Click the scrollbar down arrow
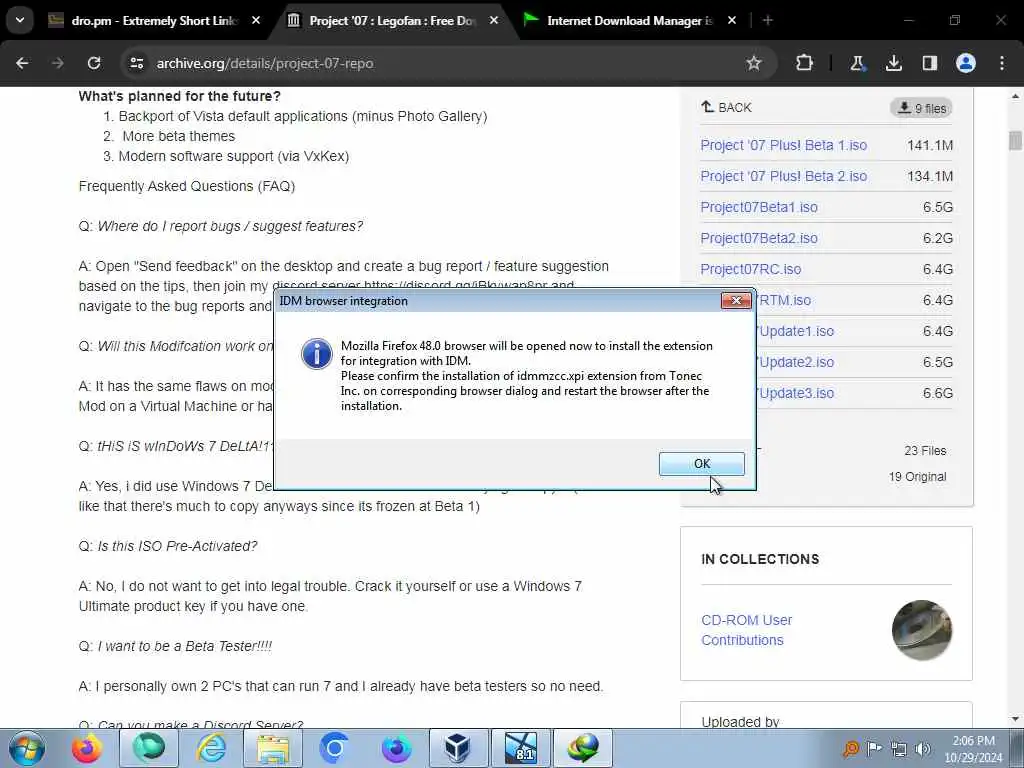This screenshot has width=1024, height=768. (1015, 720)
